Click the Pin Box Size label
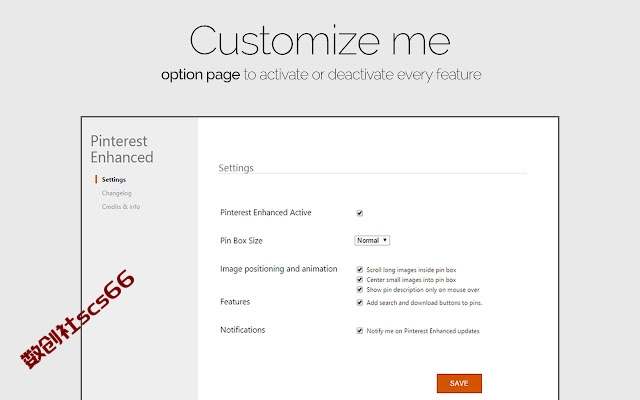640x400 pixels. (x=241, y=240)
